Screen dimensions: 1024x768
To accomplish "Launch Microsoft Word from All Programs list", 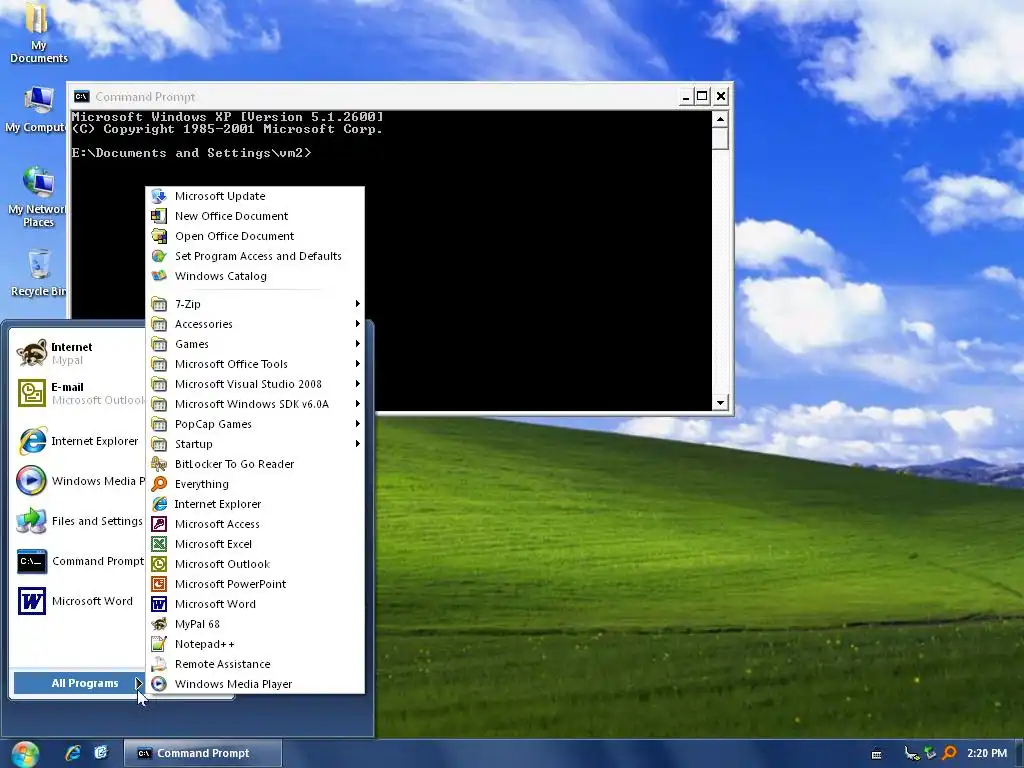I will pos(255,604).
